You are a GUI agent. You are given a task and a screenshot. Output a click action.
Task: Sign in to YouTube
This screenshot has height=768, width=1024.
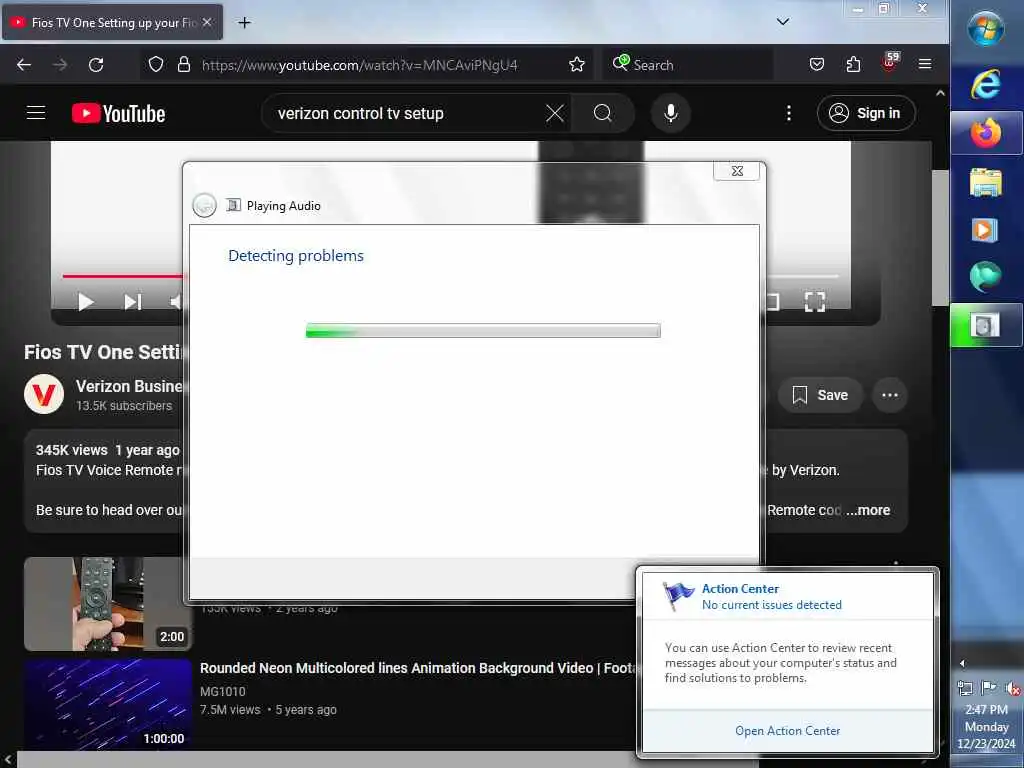pos(866,114)
